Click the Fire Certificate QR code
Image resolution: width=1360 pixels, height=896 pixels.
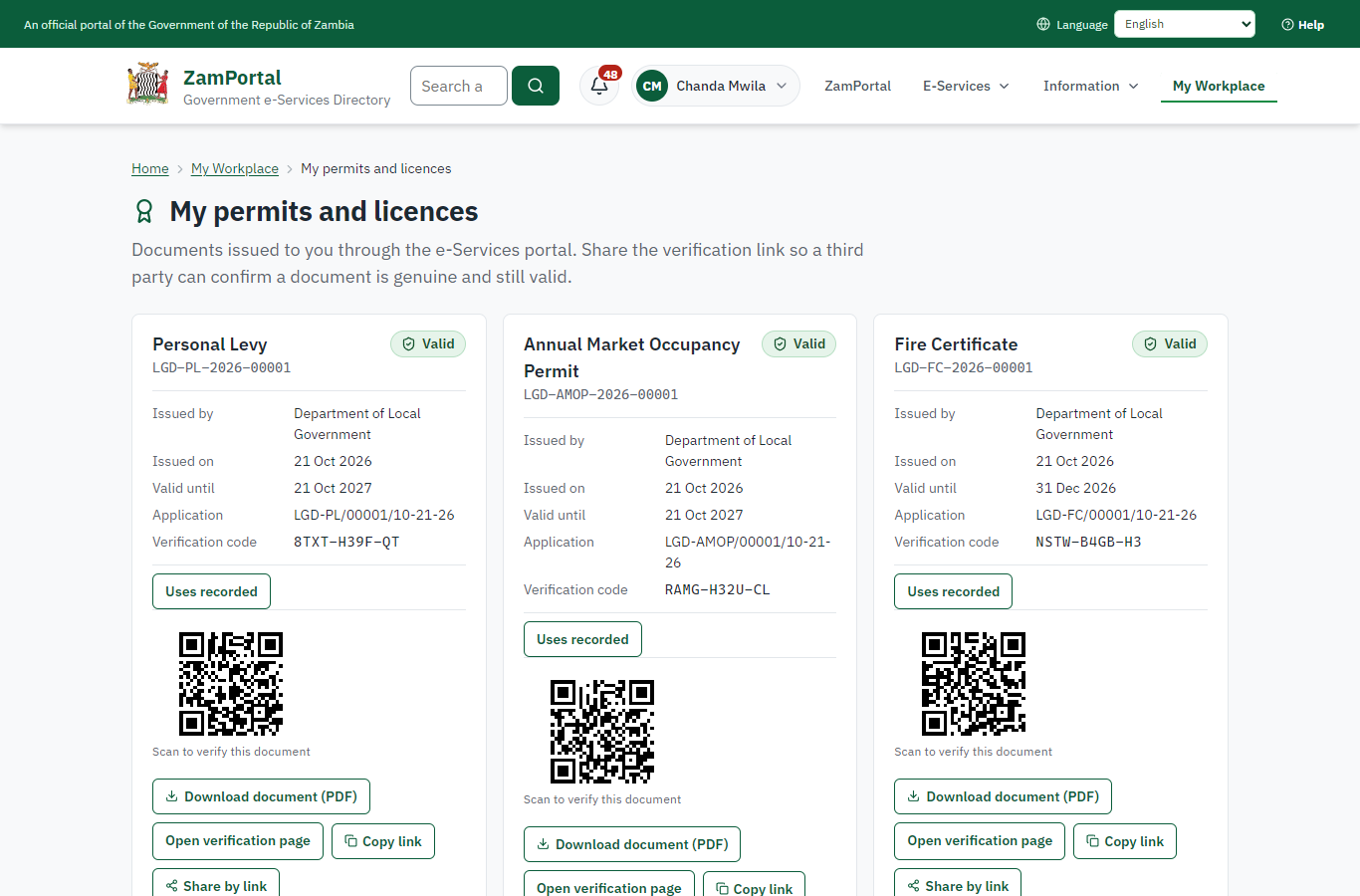coord(974,684)
